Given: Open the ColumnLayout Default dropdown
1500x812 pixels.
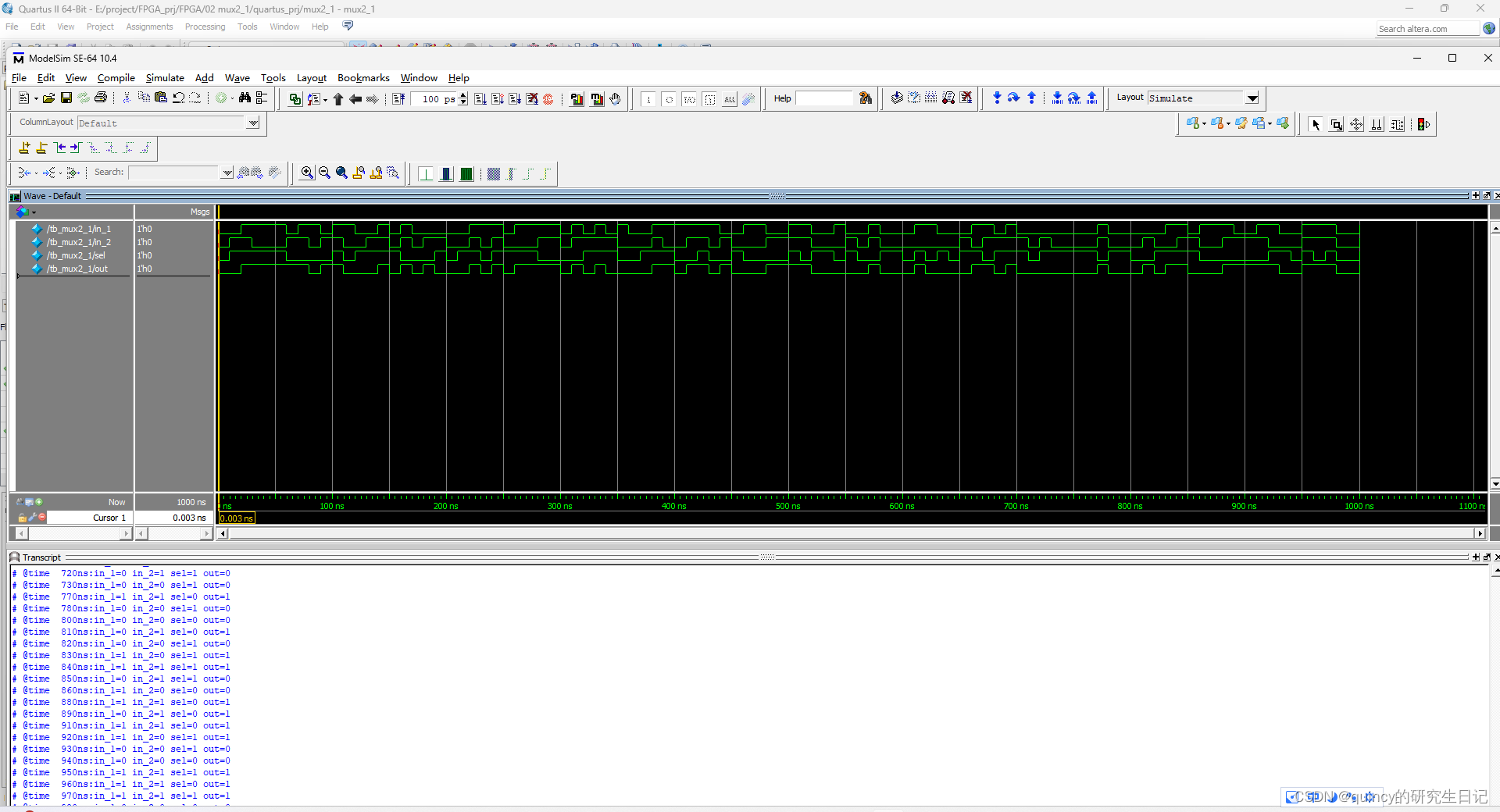Looking at the screenshot, I should pos(252,123).
